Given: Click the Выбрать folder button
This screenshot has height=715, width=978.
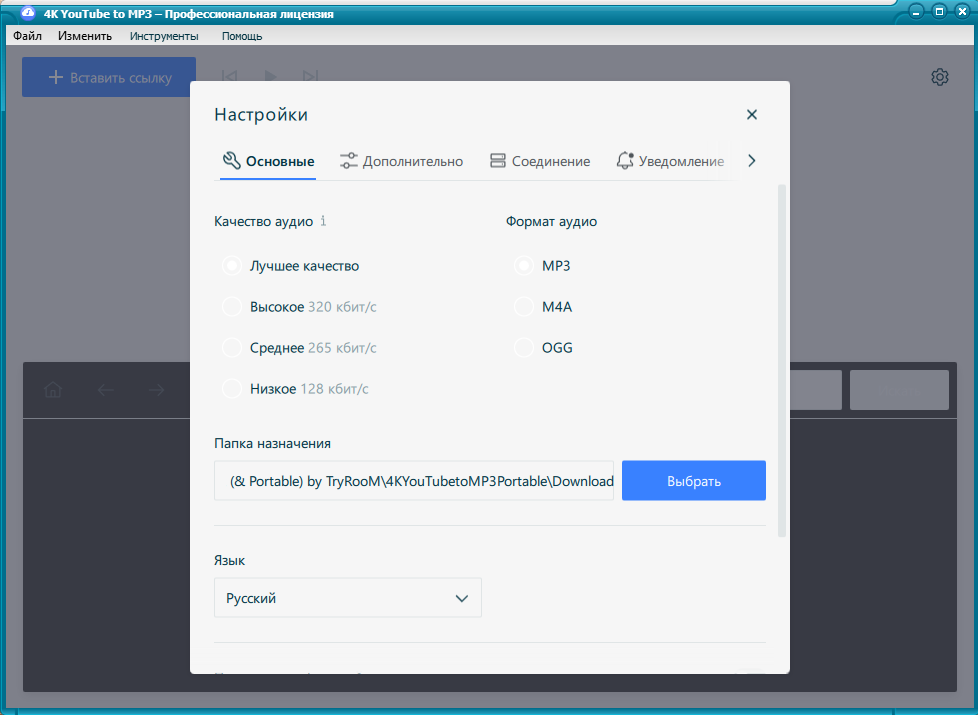Looking at the screenshot, I should pyautogui.click(x=694, y=480).
